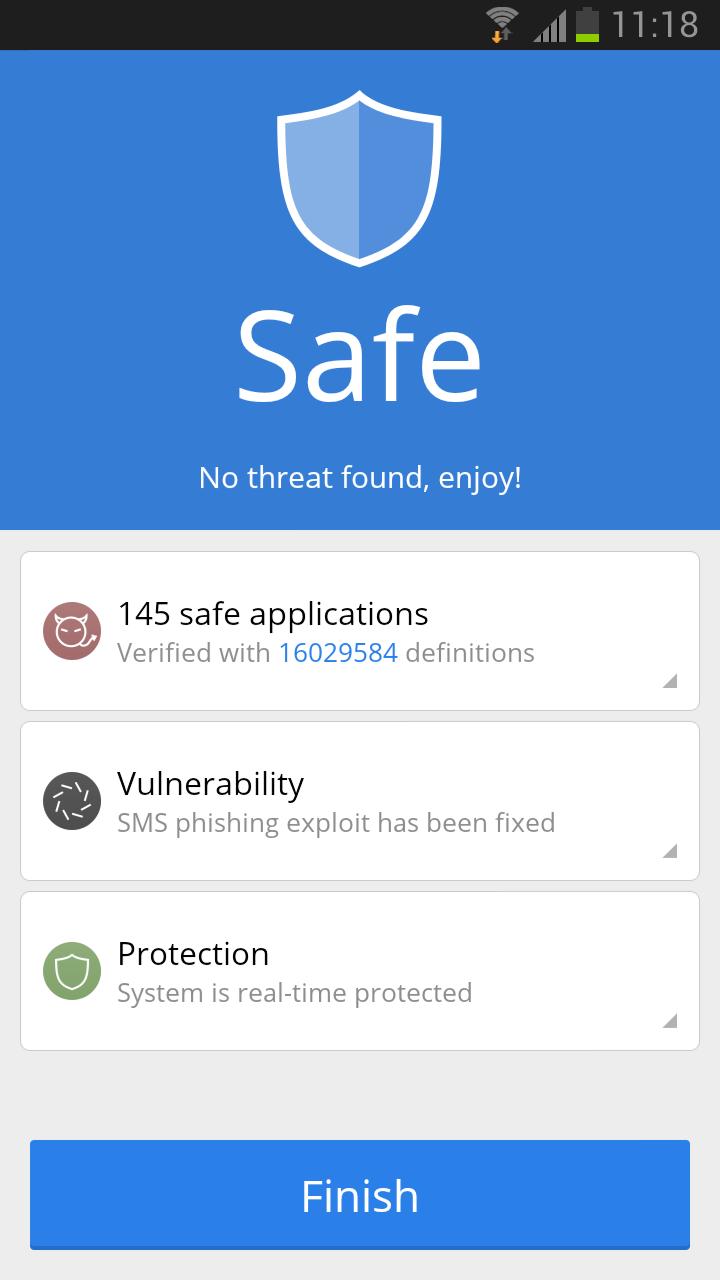Tap the battery status icon
720x1280 pixels.
[x=587, y=24]
